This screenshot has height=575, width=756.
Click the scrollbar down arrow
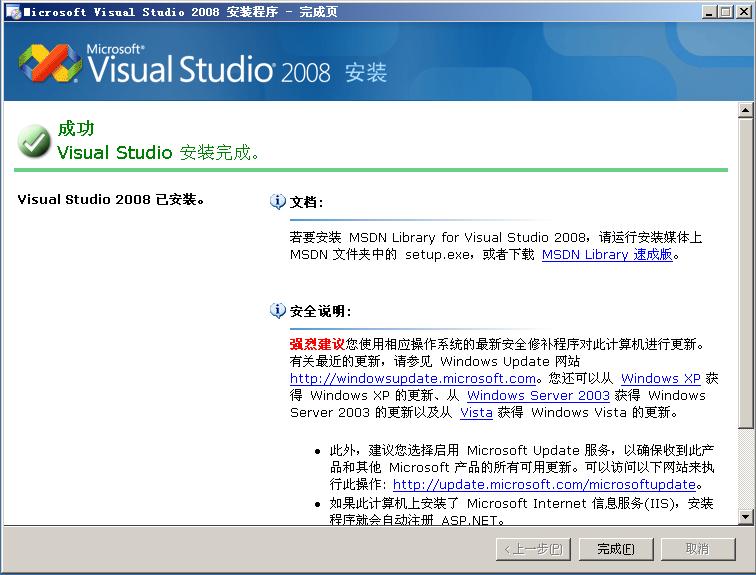745,517
